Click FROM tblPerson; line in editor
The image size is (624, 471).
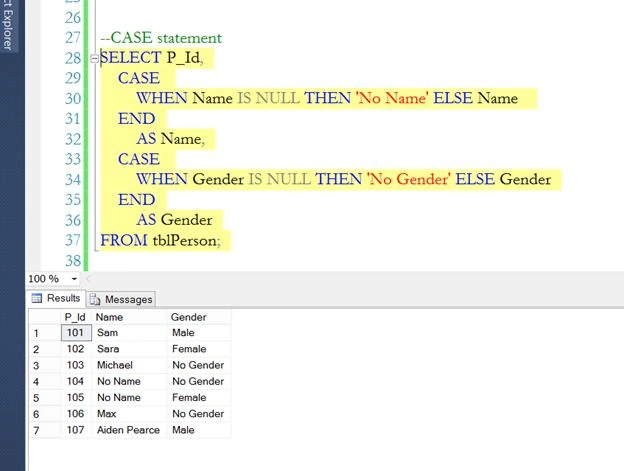click(160, 240)
